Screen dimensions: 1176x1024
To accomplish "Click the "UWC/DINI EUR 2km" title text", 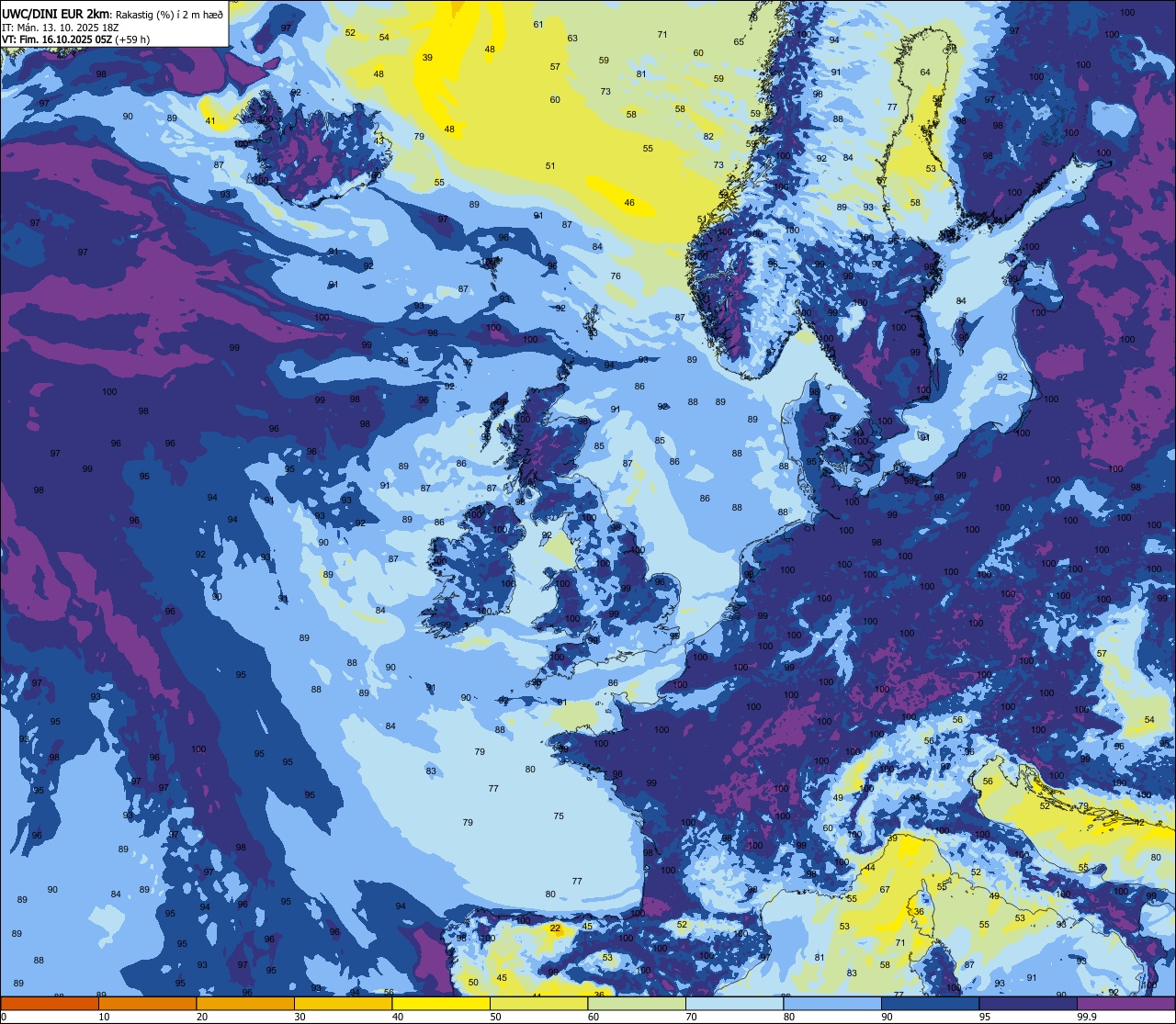I will point(55,13).
